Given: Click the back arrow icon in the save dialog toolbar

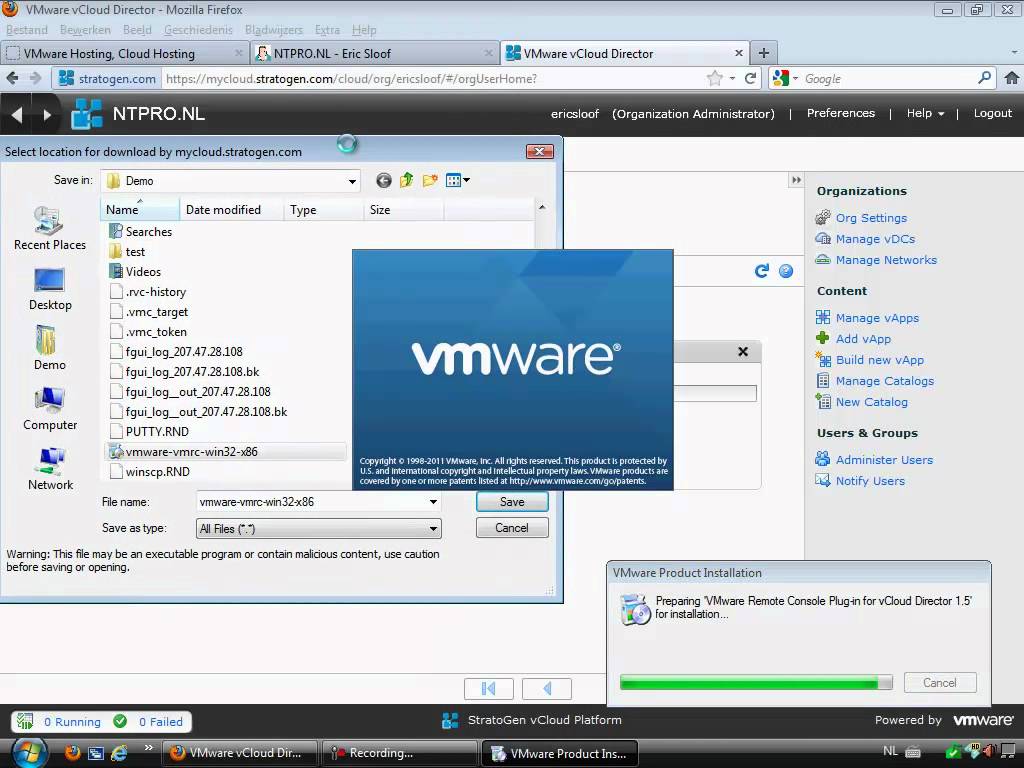Looking at the screenshot, I should point(383,180).
